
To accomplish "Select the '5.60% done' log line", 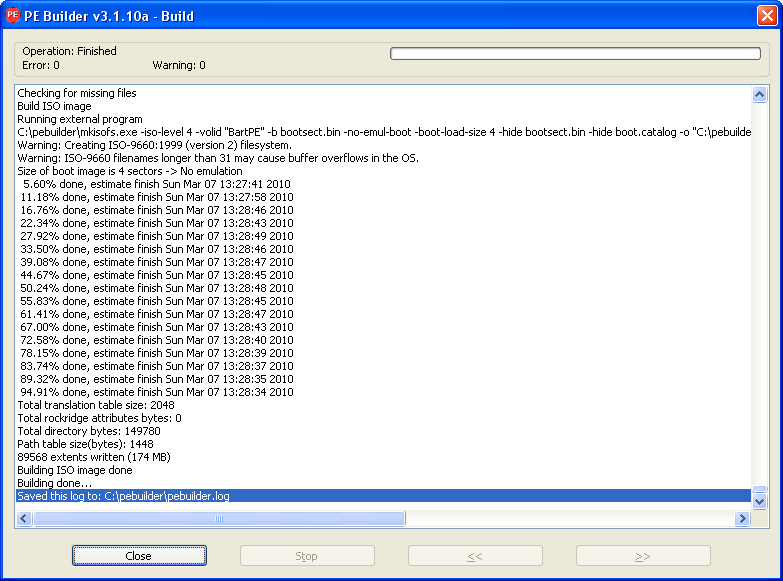I will [384, 184].
